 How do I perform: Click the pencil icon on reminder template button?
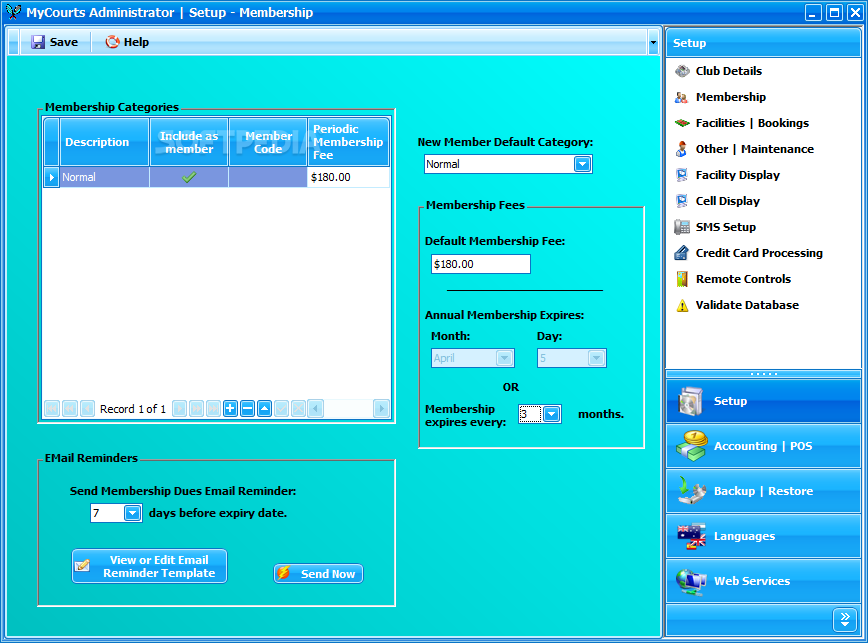pyautogui.click(x=82, y=566)
